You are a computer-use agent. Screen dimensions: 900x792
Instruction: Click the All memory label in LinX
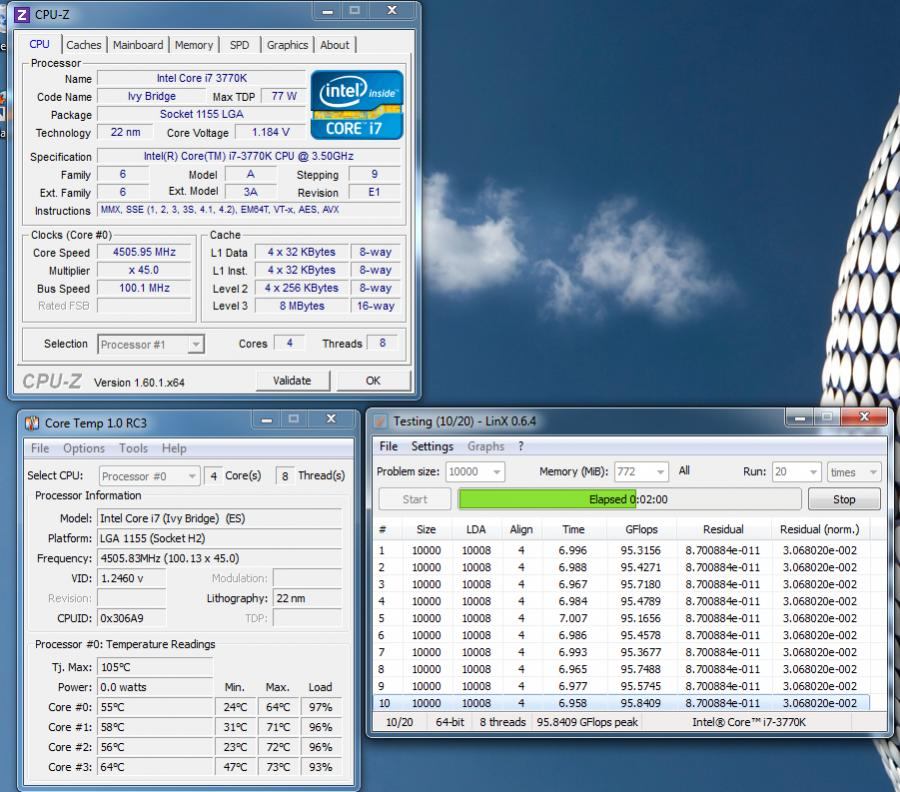(x=684, y=471)
